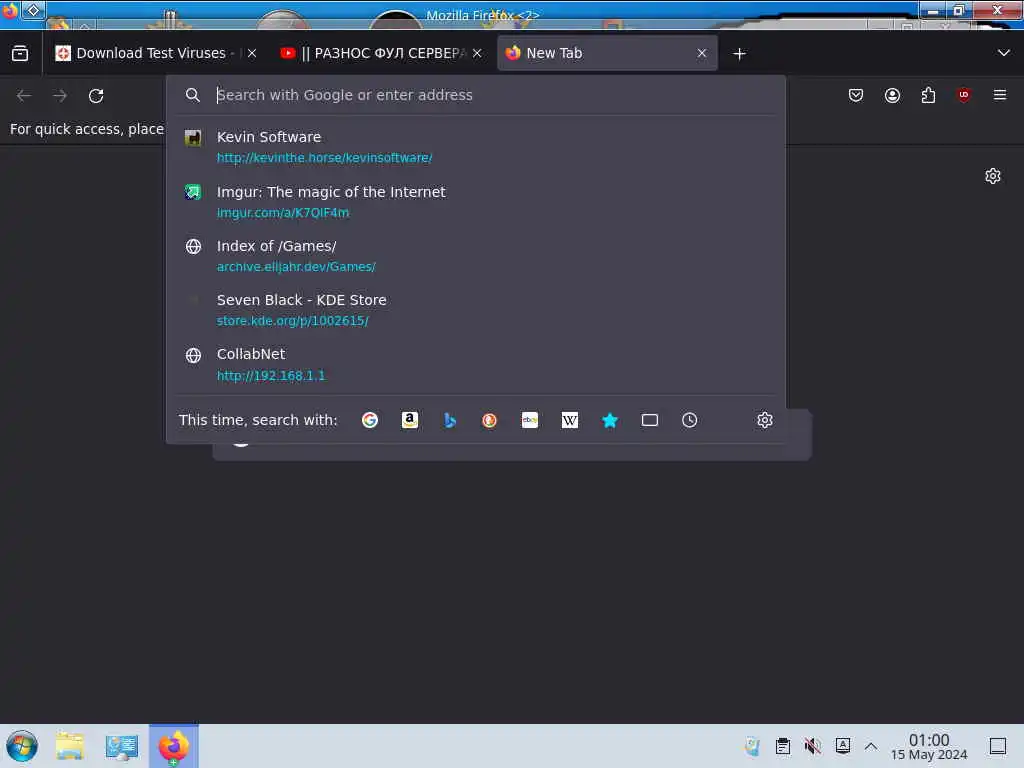Click show desktop button in taskbar
Screen dimensions: 1024x768
998,746
